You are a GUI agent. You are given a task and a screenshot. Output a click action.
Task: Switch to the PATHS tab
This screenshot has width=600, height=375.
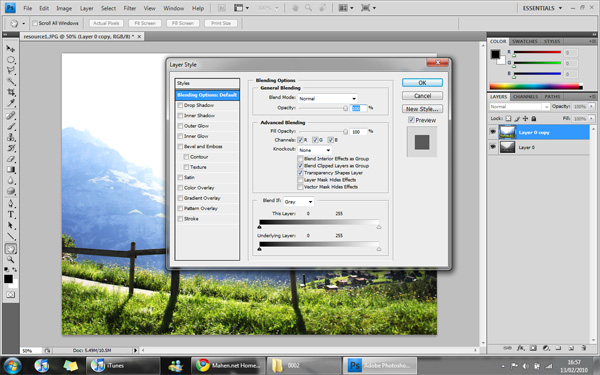(x=552, y=97)
